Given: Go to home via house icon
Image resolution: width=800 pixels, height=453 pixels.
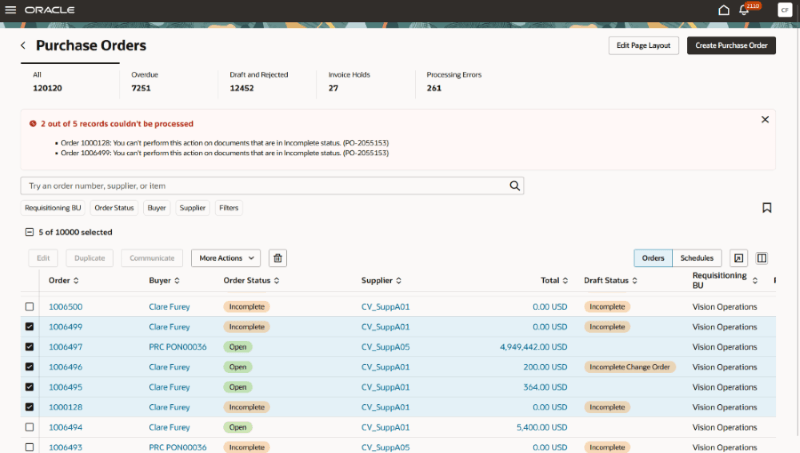Looking at the screenshot, I should click(723, 10).
